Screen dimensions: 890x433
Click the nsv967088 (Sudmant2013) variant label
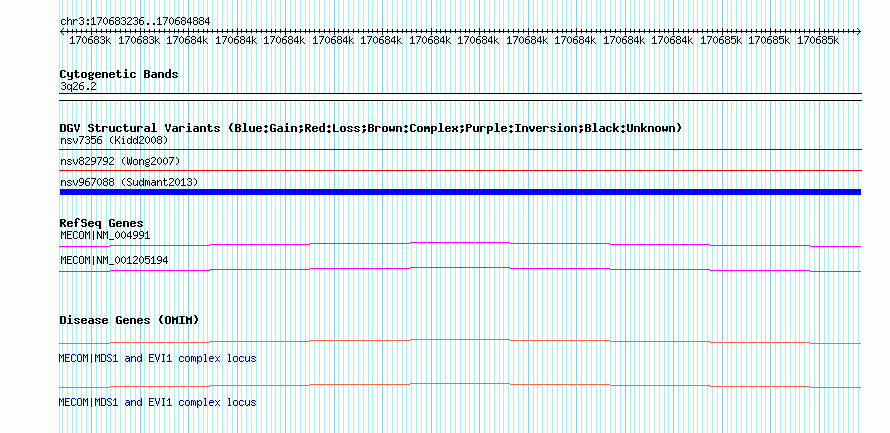[129, 182]
